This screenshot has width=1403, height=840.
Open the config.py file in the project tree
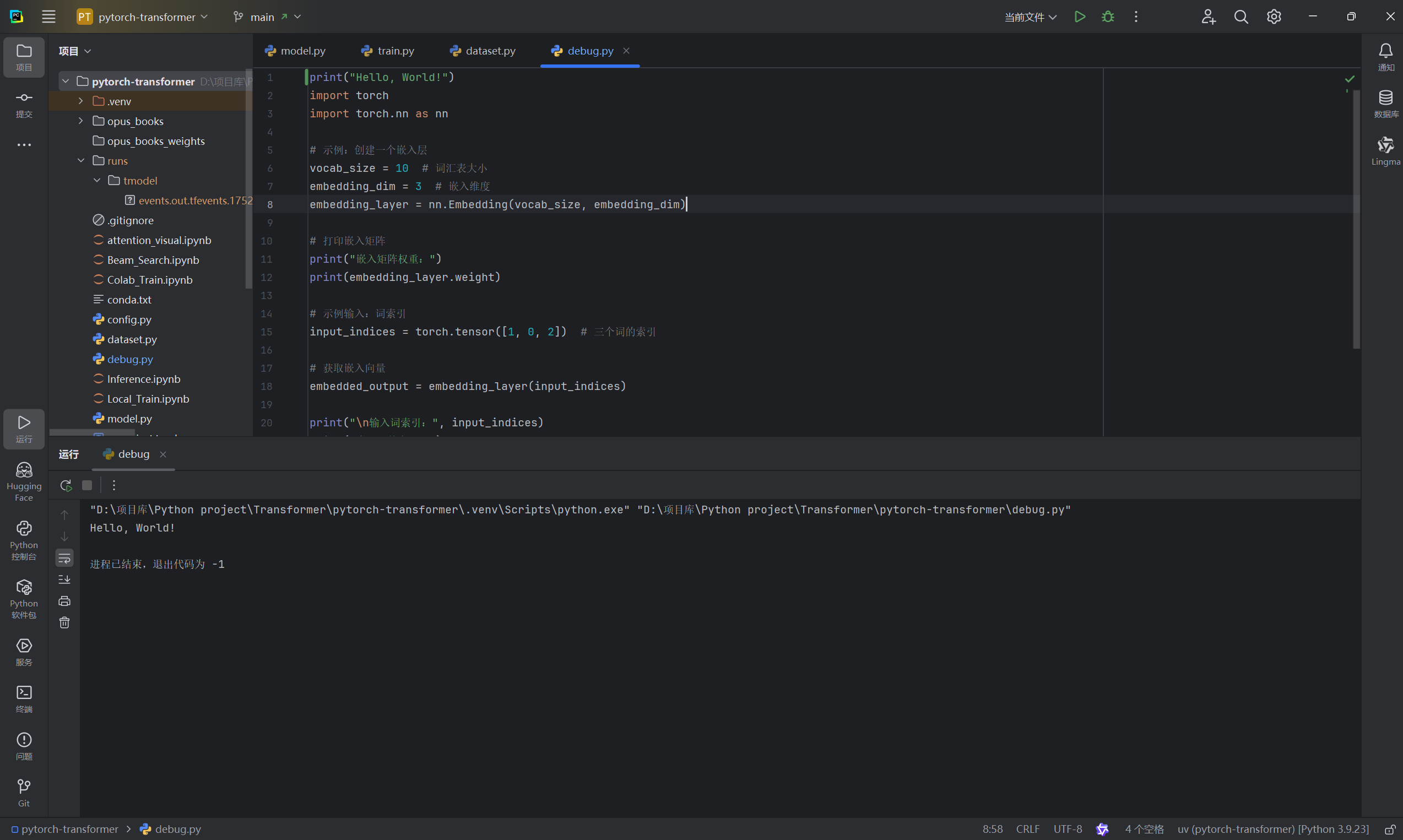click(x=129, y=319)
